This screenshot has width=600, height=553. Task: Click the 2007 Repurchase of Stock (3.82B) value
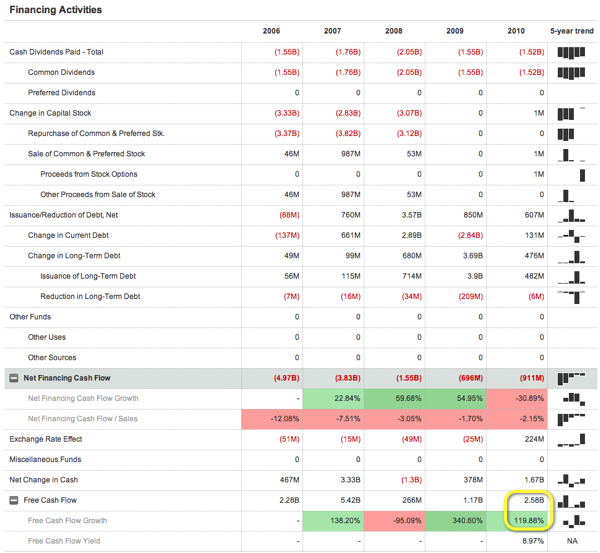pyautogui.click(x=348, y=134)
